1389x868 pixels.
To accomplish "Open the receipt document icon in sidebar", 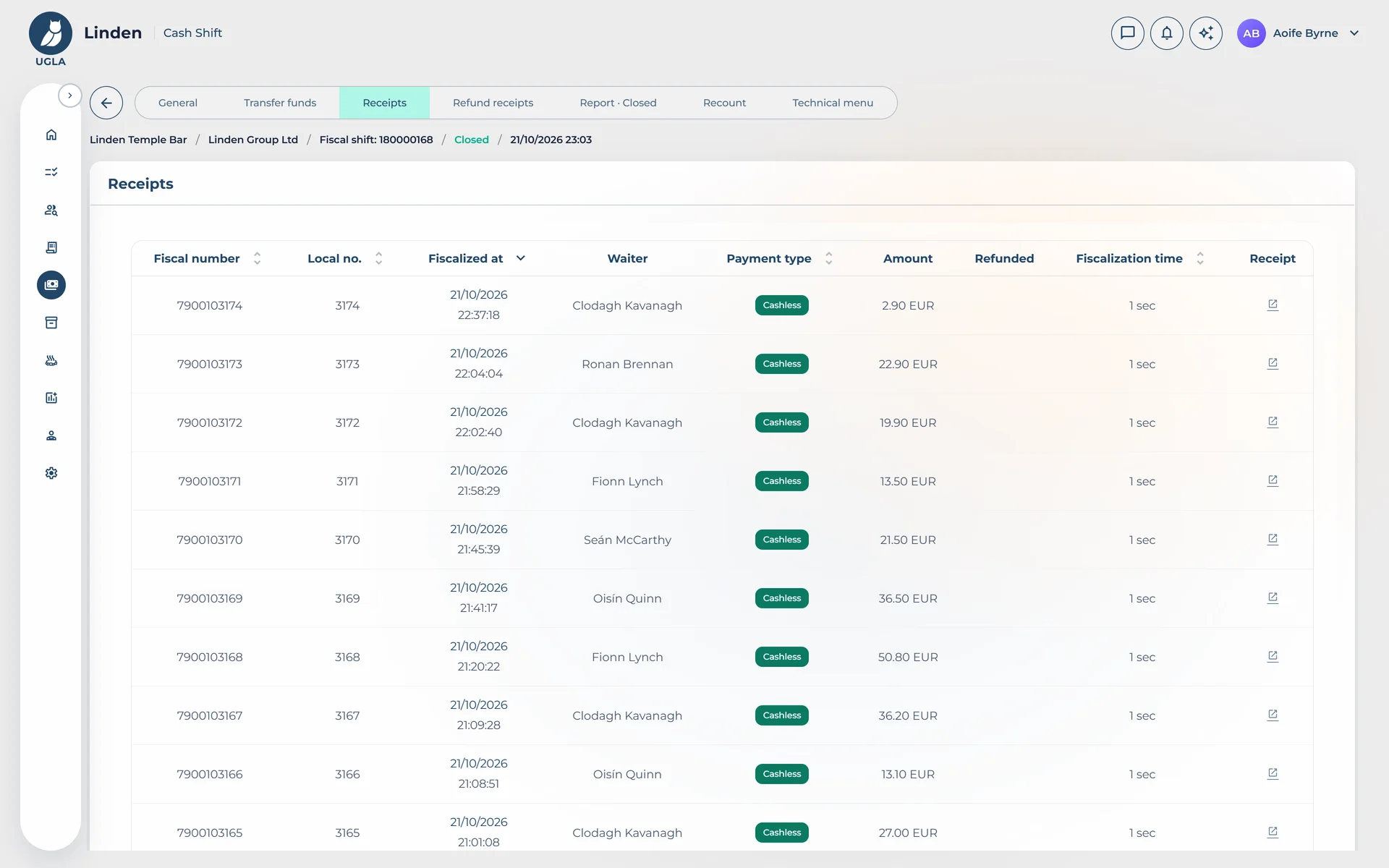I will pos(51,247).
